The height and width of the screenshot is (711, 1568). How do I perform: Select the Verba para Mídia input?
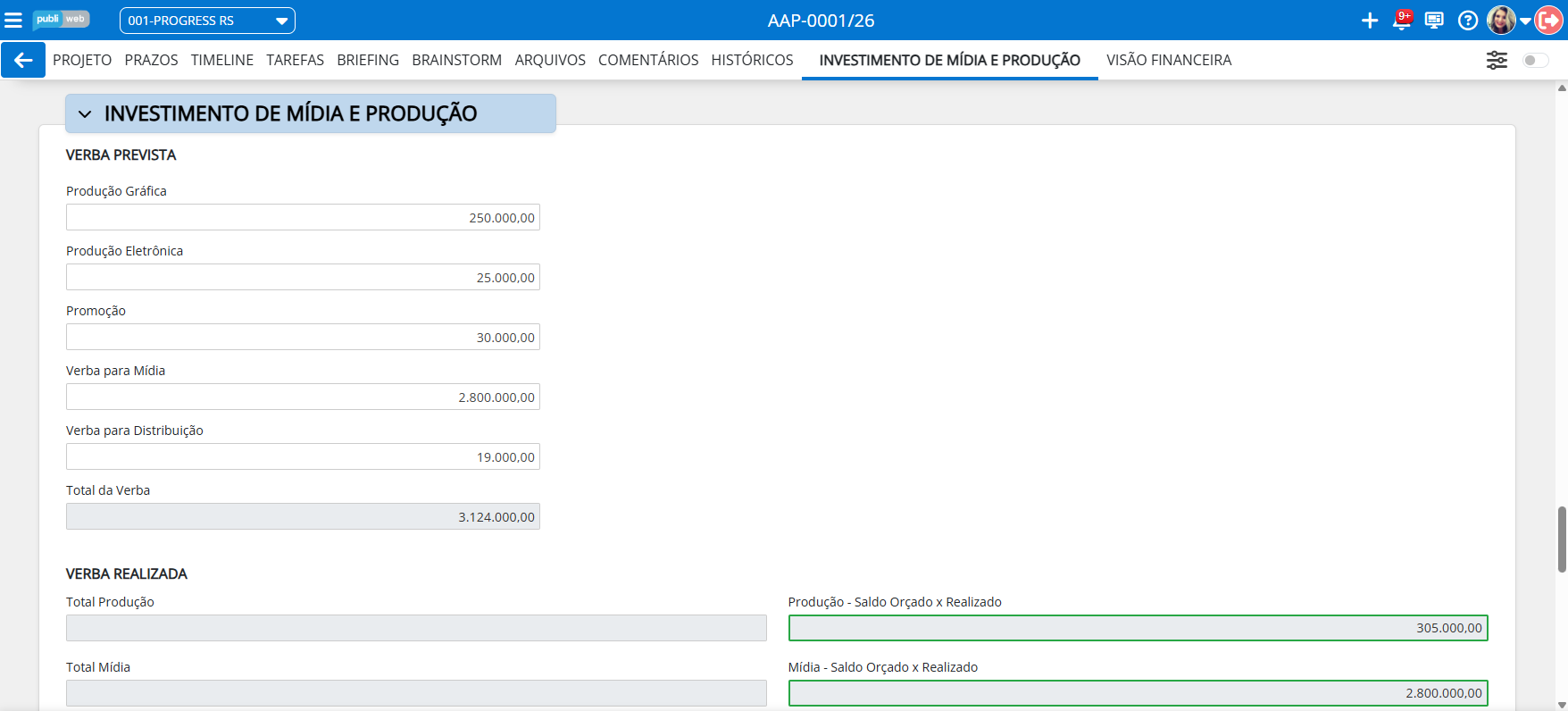tap(303, 397)
